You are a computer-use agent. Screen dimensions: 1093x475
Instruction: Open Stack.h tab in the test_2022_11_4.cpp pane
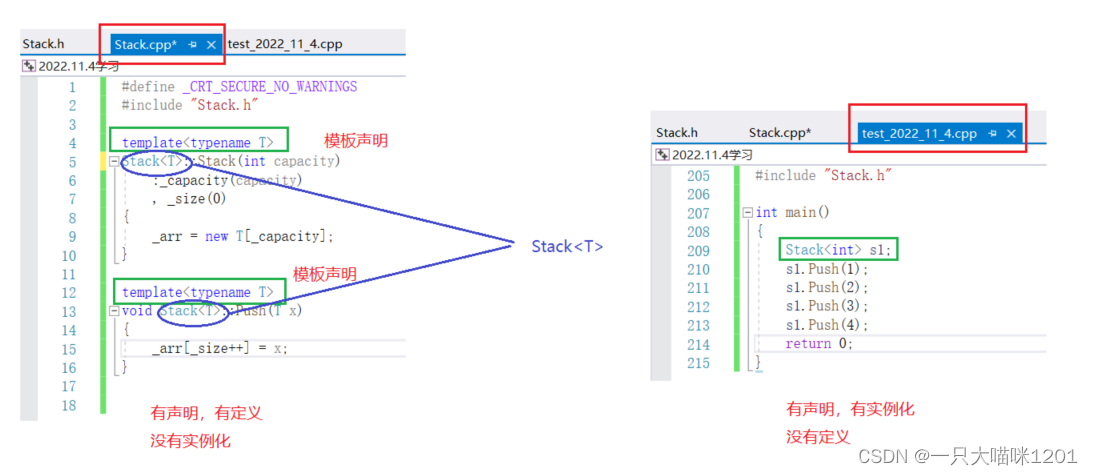tap(677, 133)
